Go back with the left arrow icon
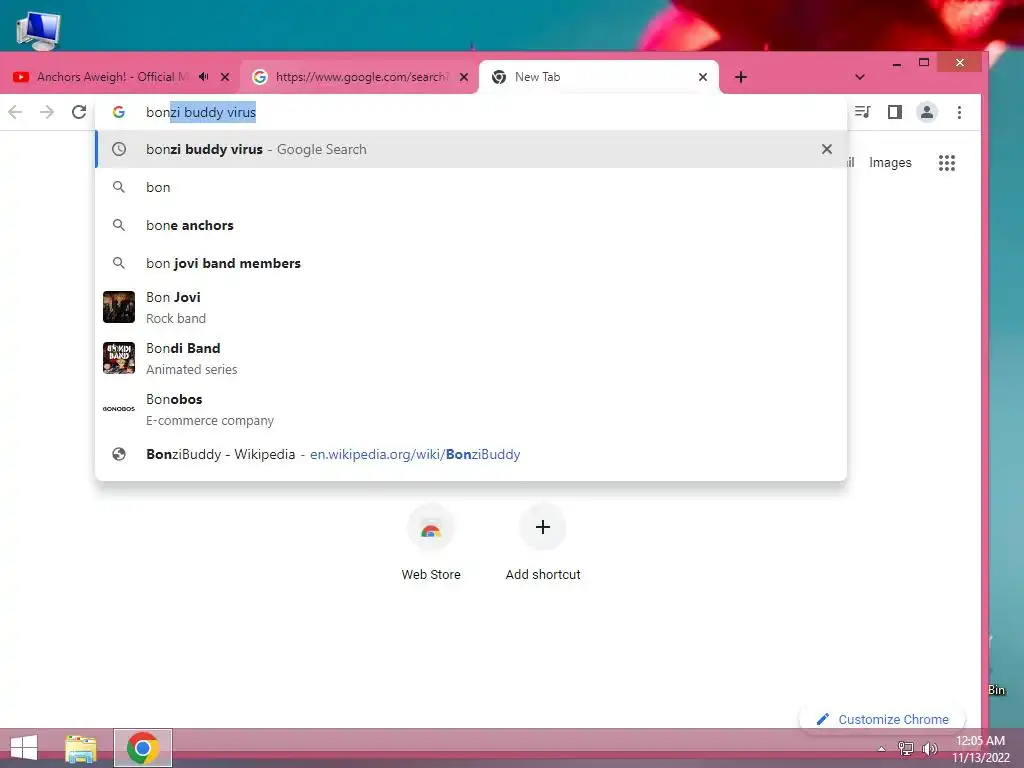 click(15, 112)
